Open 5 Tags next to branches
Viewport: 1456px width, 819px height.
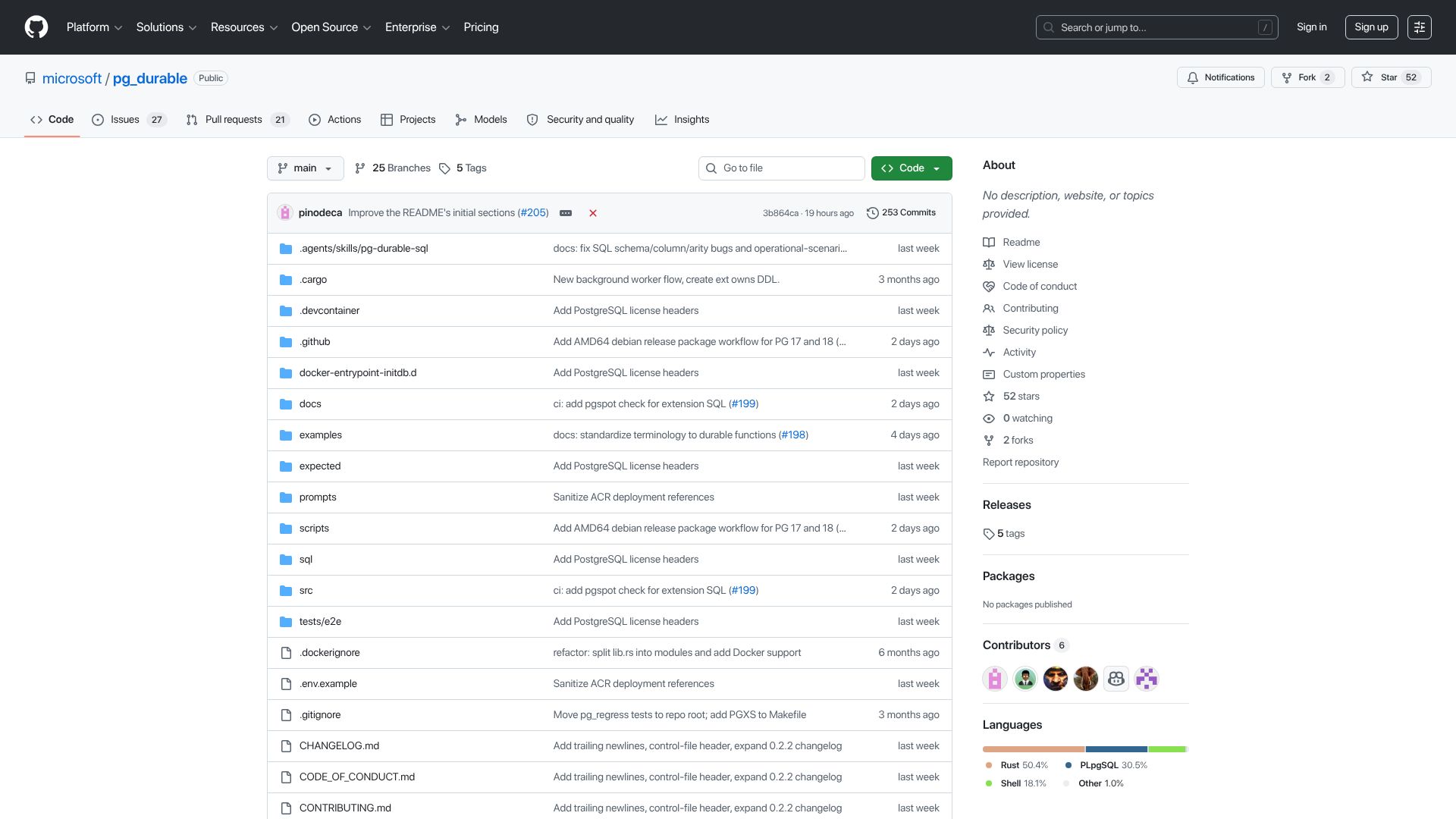463,168
